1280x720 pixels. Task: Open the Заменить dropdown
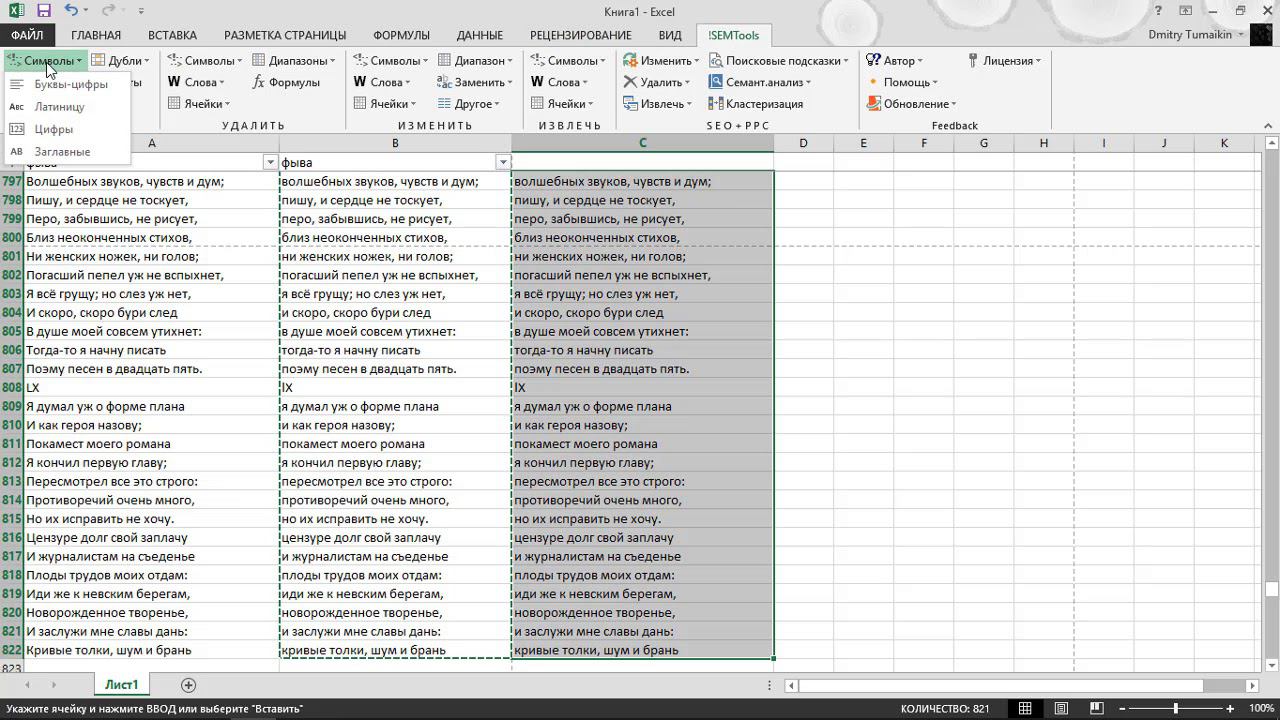pos(476,82)
